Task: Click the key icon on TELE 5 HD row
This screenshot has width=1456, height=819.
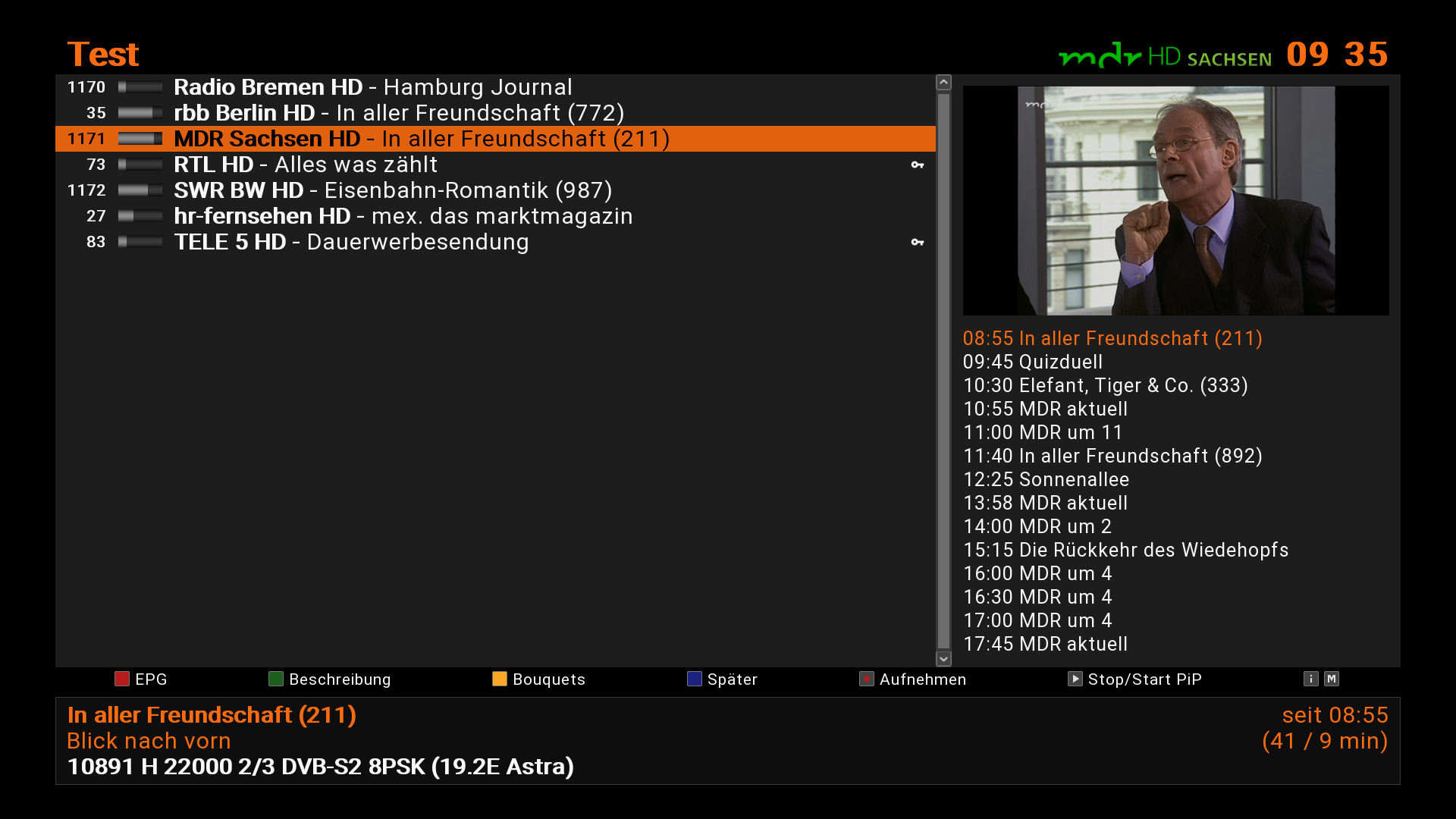Action: [917, 242]
